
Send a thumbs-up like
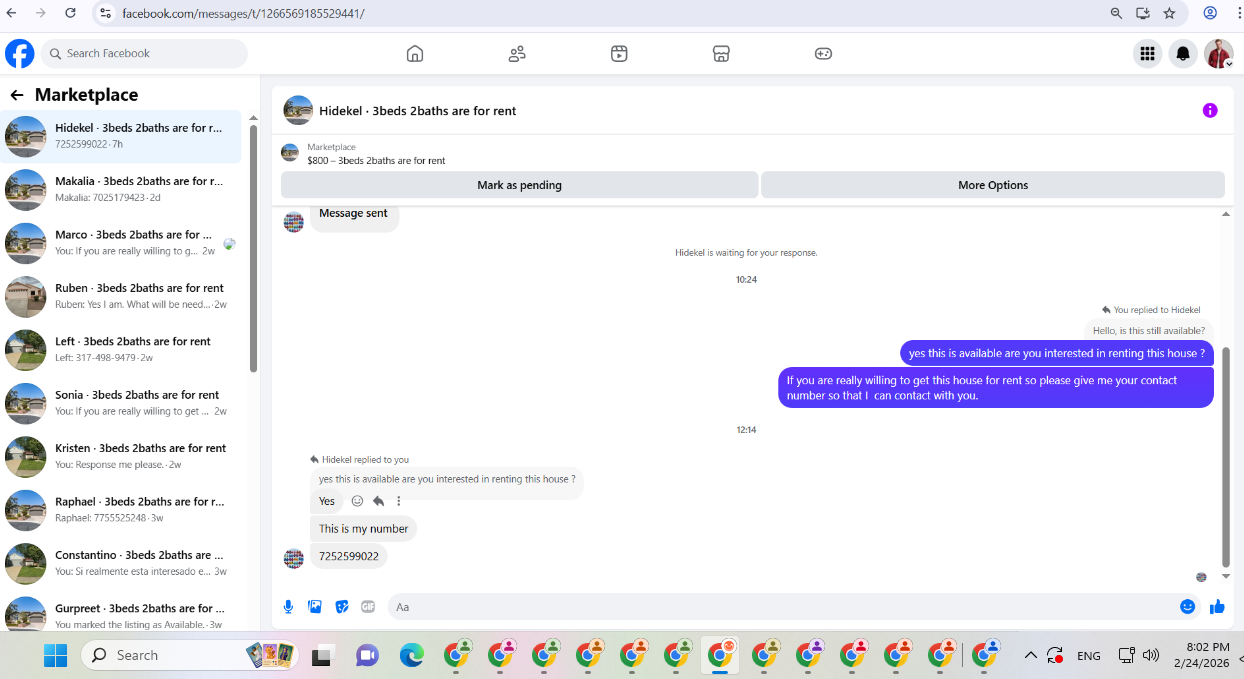1217,606
